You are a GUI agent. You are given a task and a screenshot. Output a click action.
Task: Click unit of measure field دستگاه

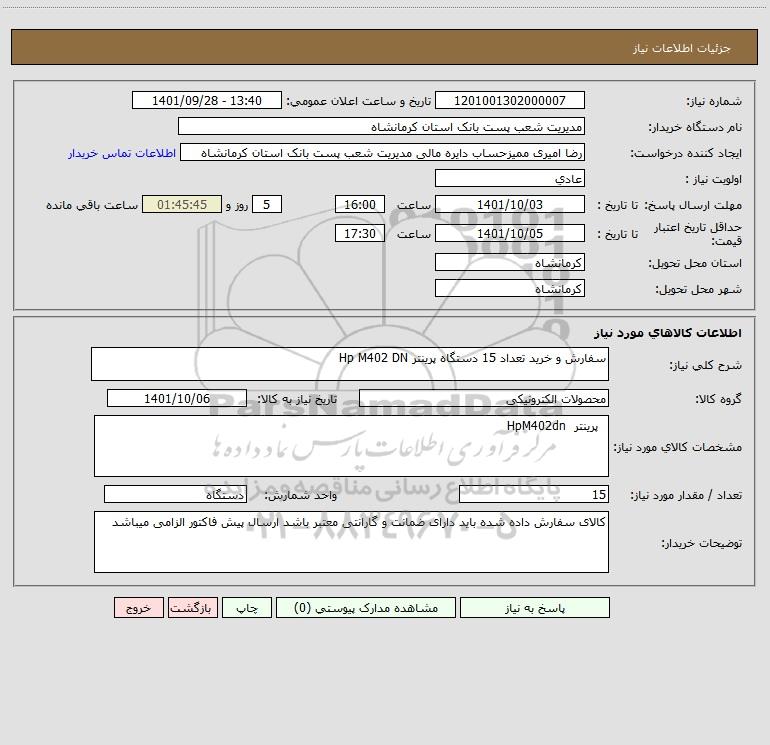pos(175,494)
